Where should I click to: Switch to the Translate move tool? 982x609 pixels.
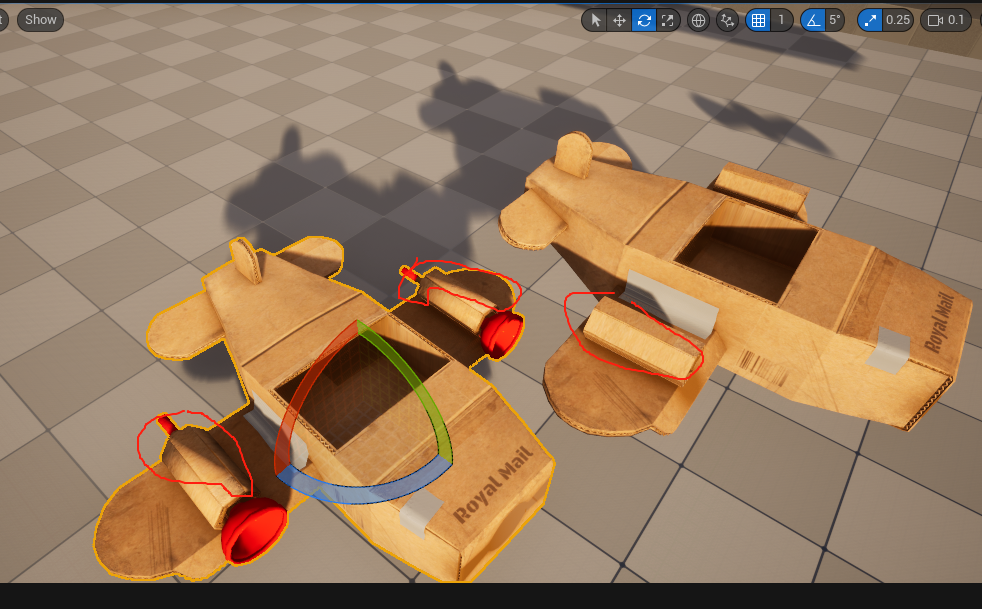tap(619, 20)
